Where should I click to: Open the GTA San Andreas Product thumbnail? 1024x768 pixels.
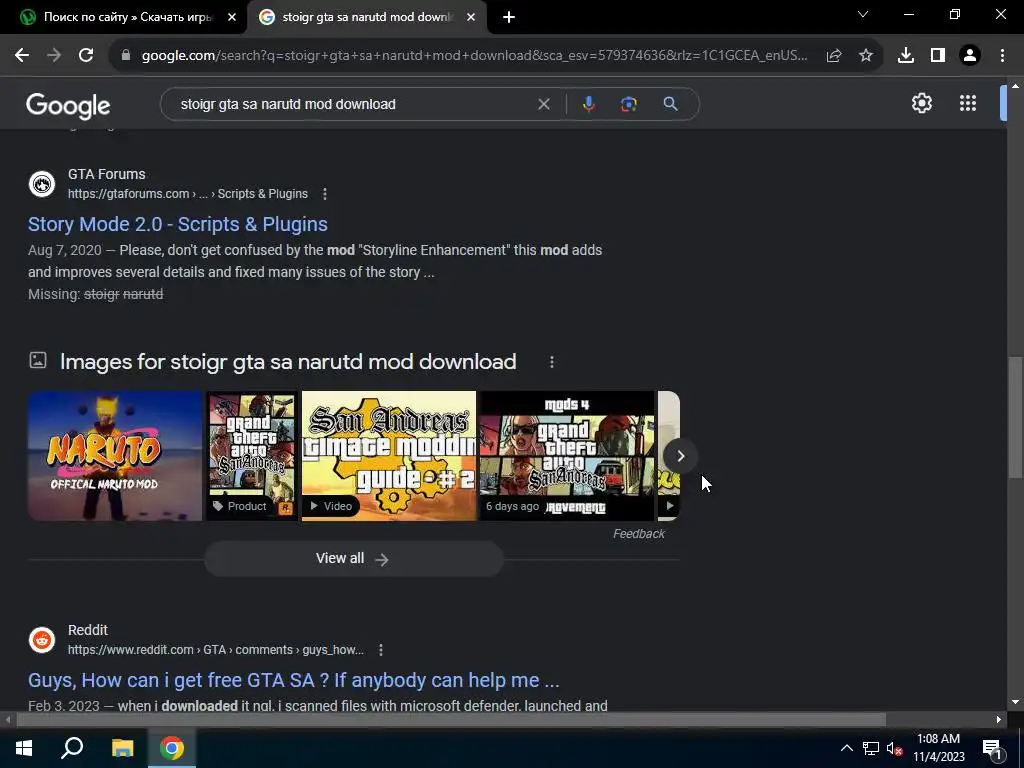point(251,456)
